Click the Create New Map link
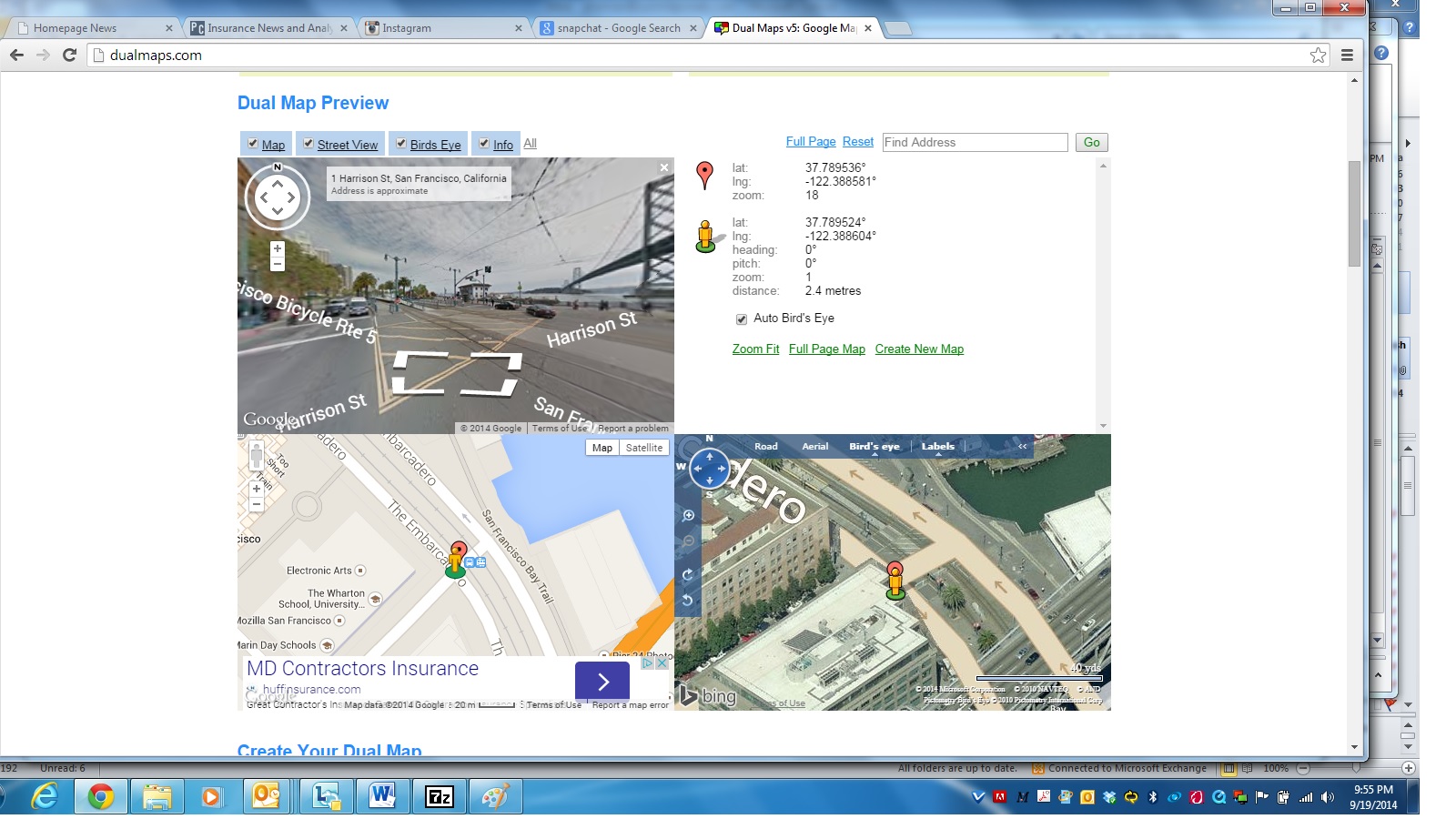 pos(919,349)
